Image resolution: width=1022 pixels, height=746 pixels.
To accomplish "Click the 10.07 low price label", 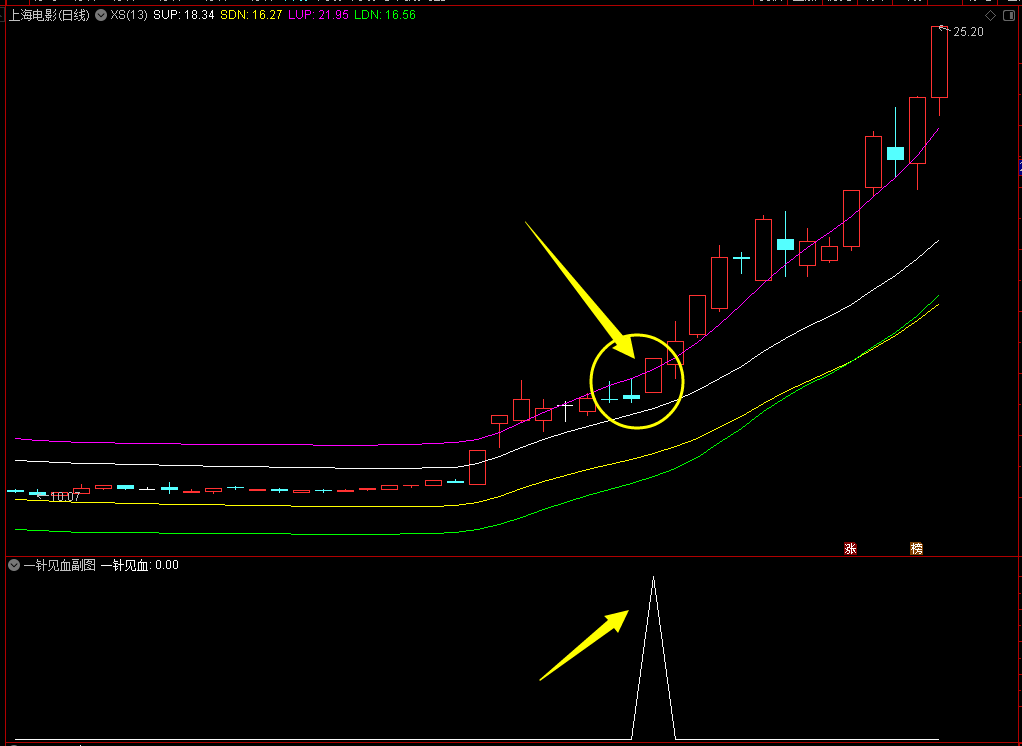I will pos(65,497).
